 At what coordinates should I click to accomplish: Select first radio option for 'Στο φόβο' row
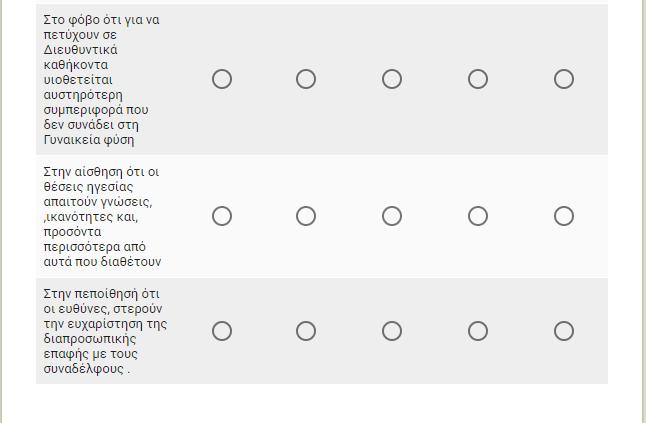[222, 79]
